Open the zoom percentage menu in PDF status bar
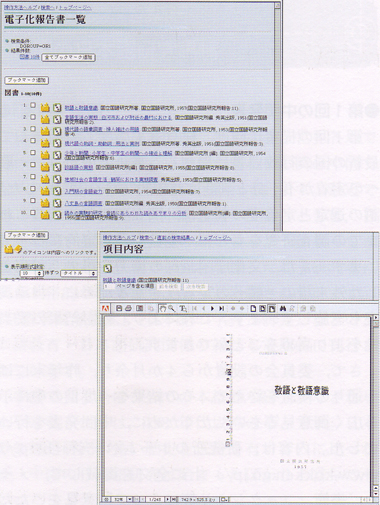 pyautogui.click(x=131, y=499)
